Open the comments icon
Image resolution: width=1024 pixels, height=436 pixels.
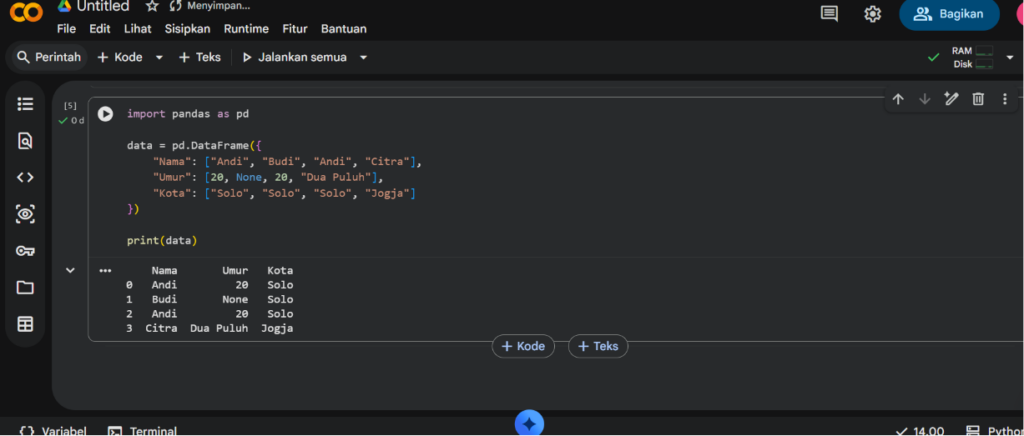[829, 14]
